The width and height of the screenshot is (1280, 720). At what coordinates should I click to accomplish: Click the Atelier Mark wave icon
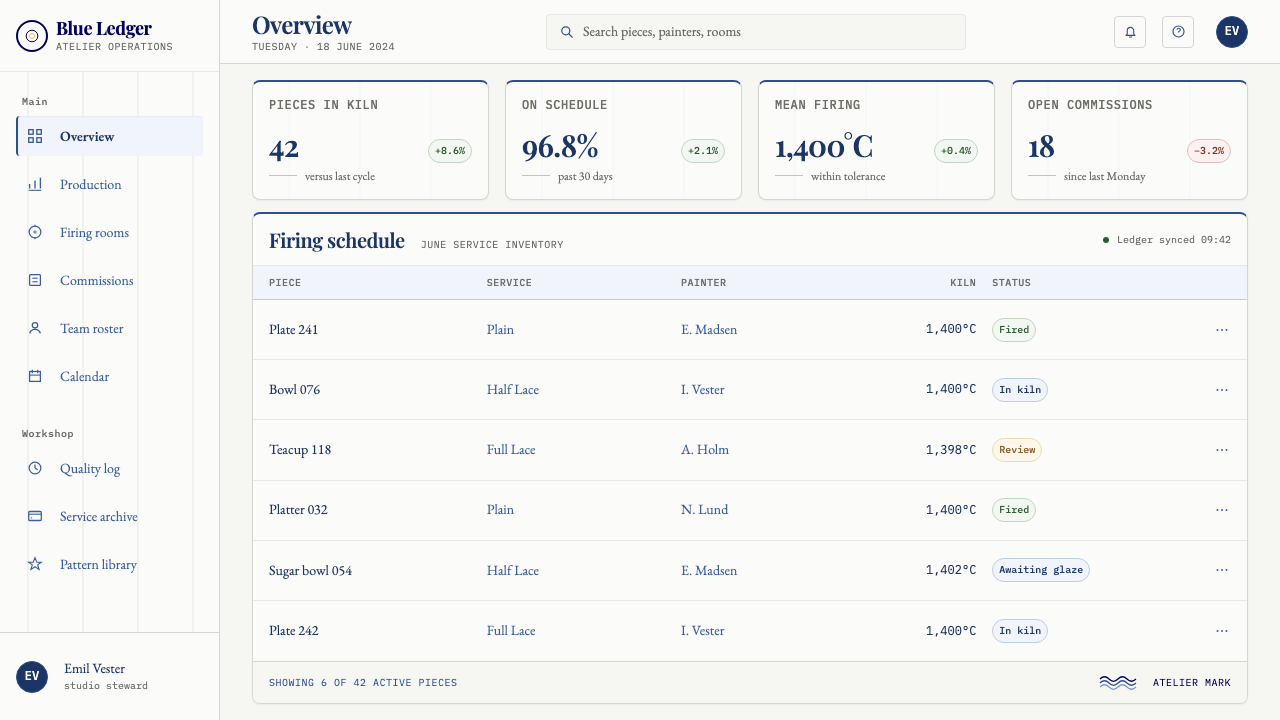click(1118, 683)
